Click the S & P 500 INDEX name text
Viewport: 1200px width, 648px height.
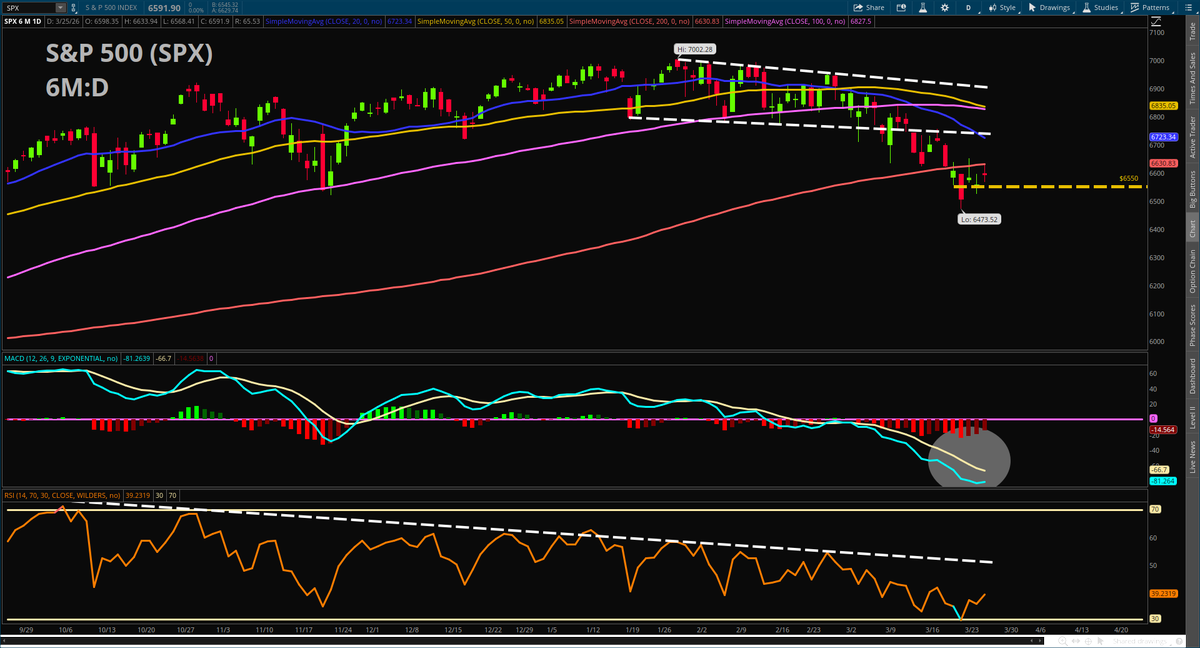click(x=111, y=8)
